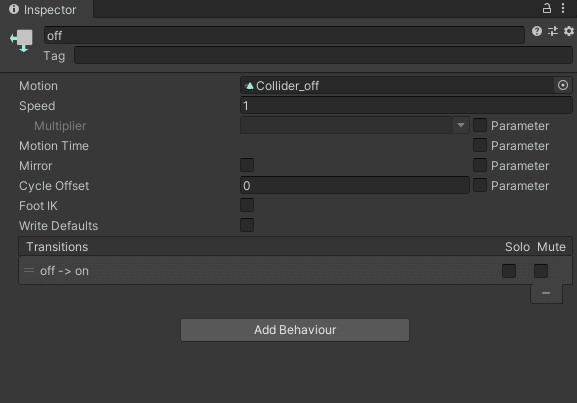Screen dimensions: 577x403
Task: Click the Transitions list header
Action: (295, 246)
